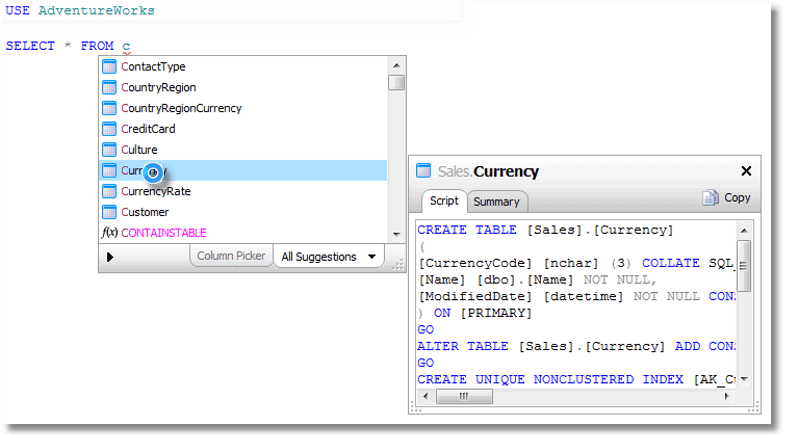Select CountryRegionCurrency from the suggestion list
Viewport: 785px width, 438px height.
(181, 108)
